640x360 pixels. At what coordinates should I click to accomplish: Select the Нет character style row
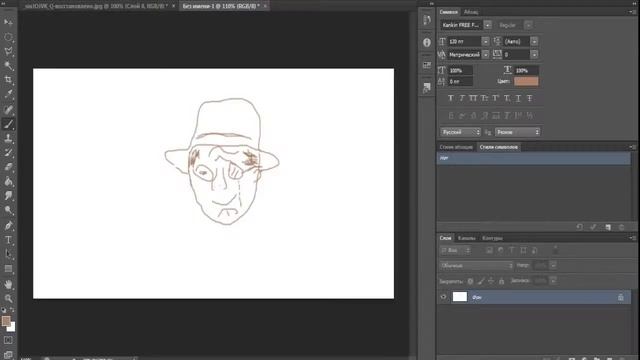[x=533, y=158]
